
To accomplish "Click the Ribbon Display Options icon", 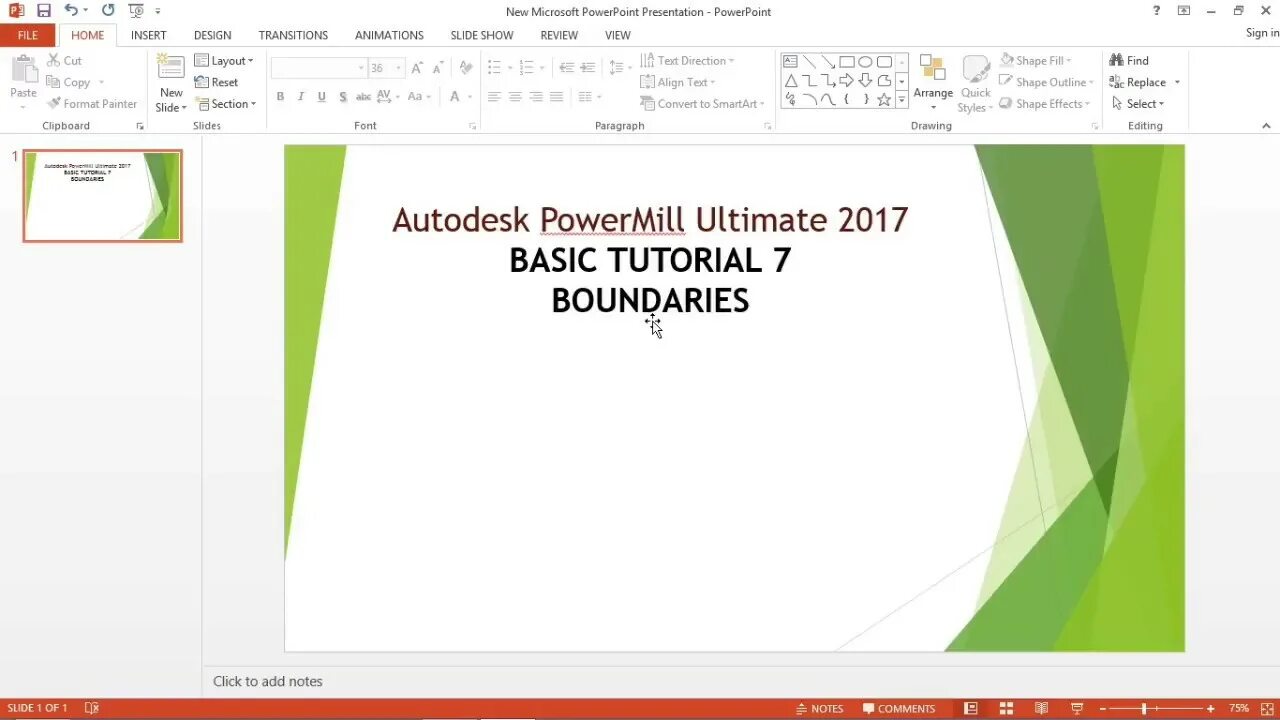I will click(x=1184, y=11).
